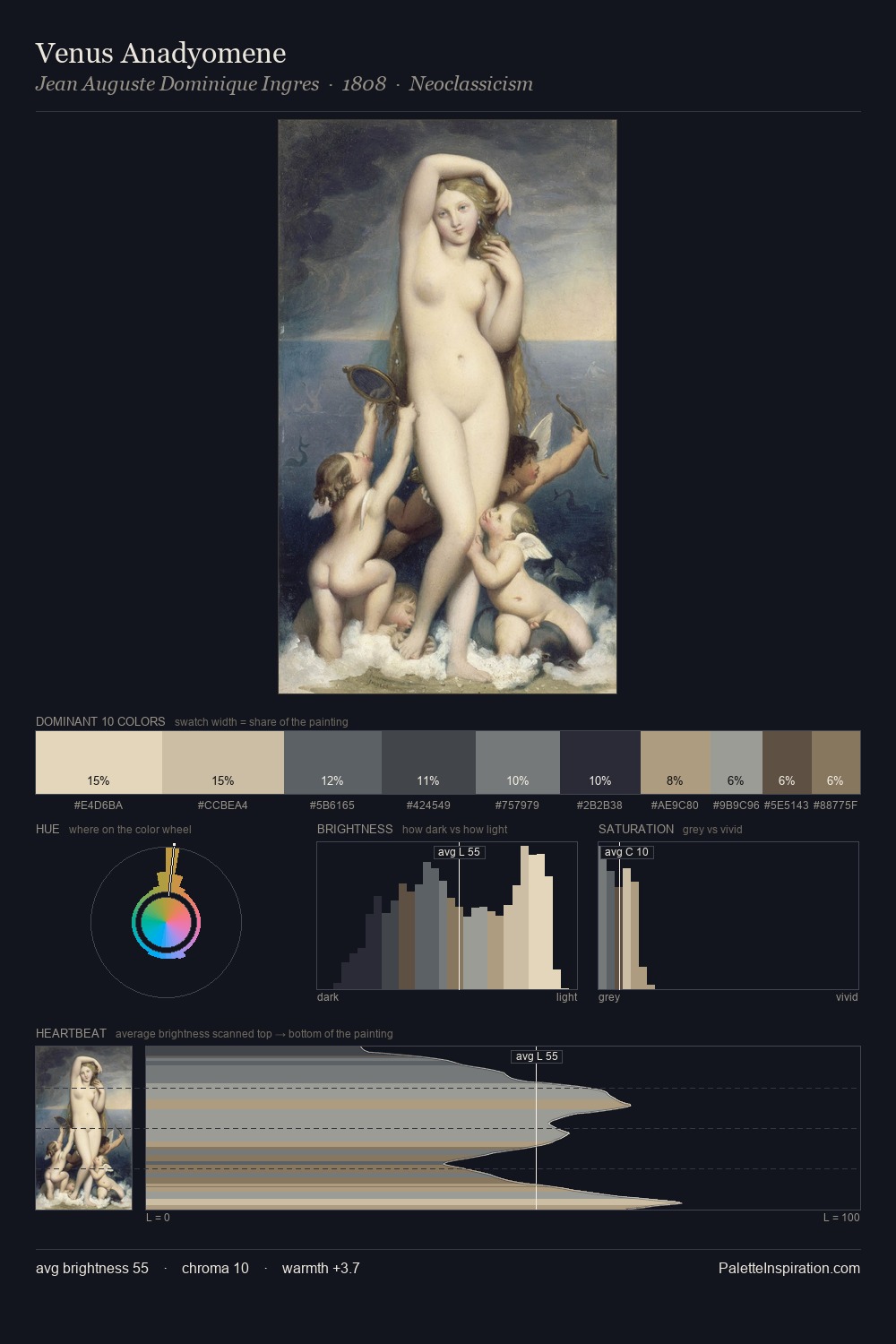Viewport: 896px width, 1344px height.
Task: Click the hex label #757979
Action: point(518,806)
